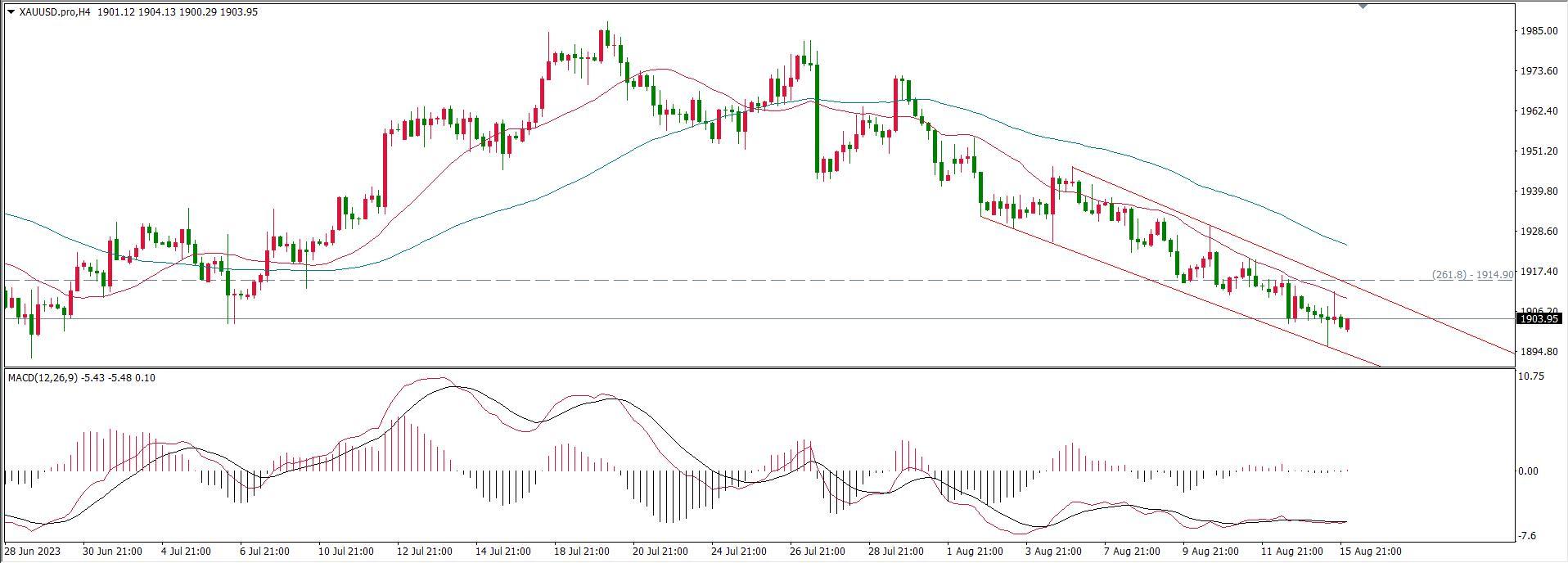1568x563 pixels.
Task: Select the 1985.00 price scale label
Action: click(x=1538, y=31)
